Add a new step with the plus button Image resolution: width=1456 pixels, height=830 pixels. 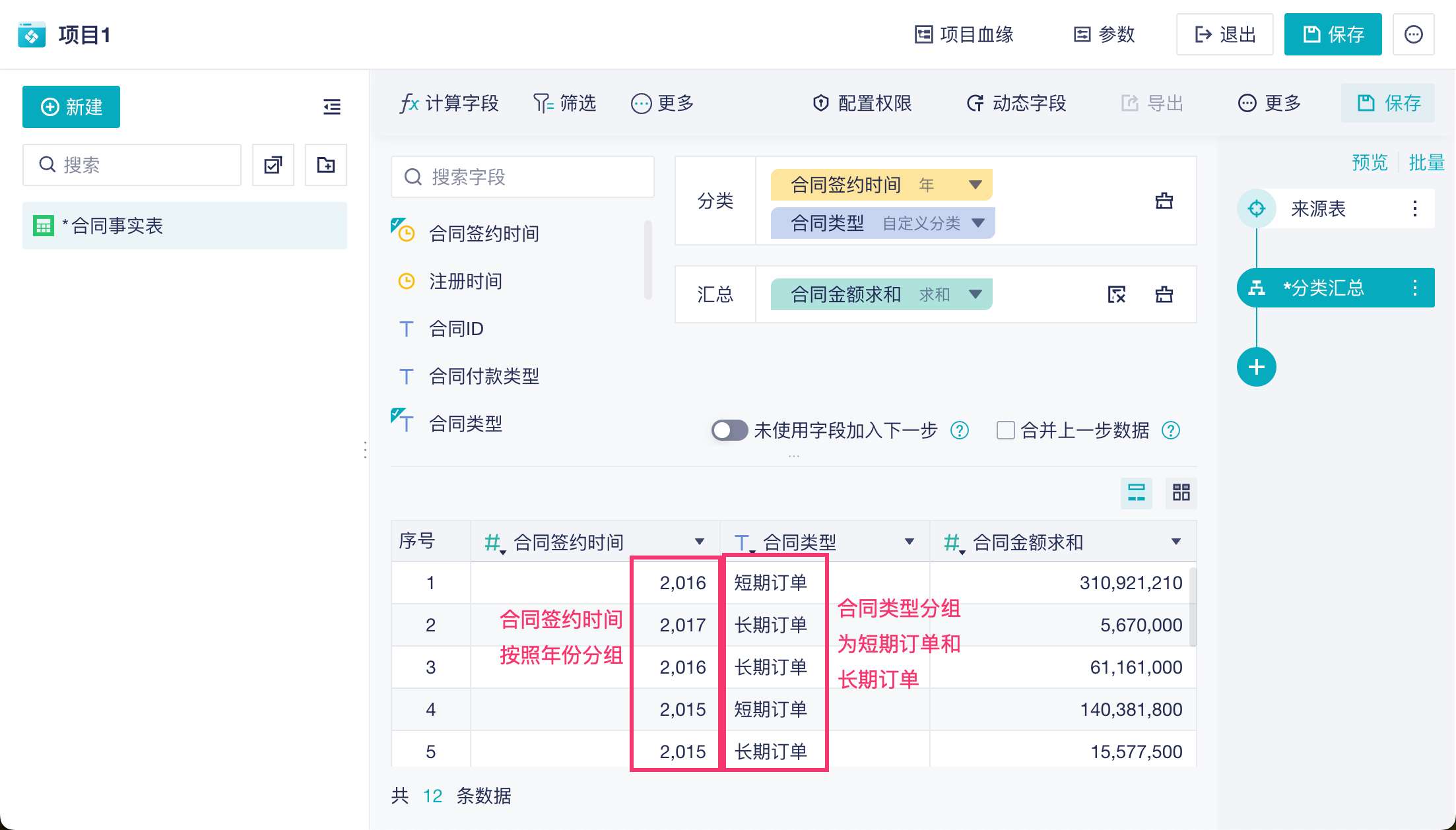(x=1256, y=367)
